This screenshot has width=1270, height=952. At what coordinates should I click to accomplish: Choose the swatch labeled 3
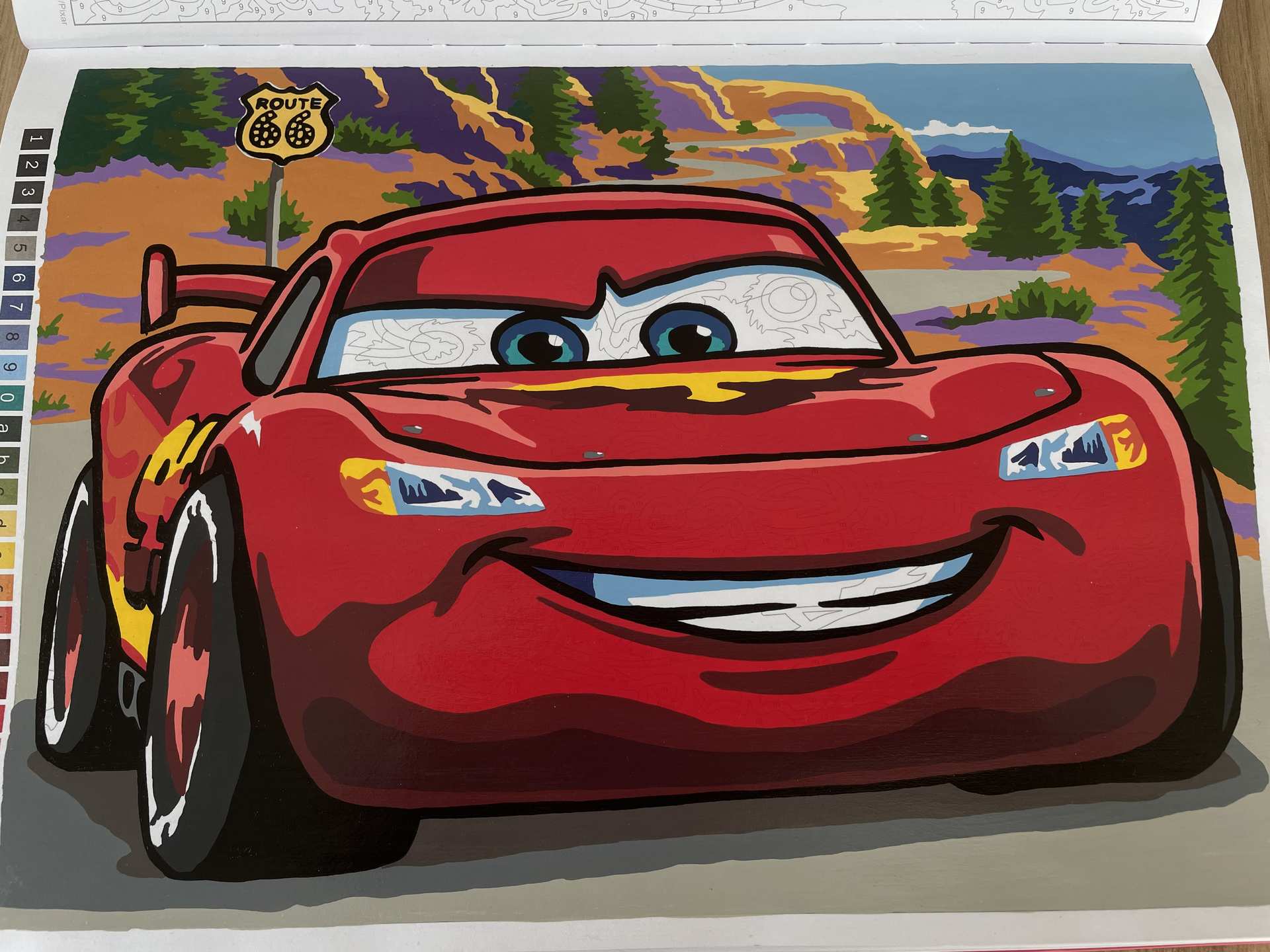point(29,192)
